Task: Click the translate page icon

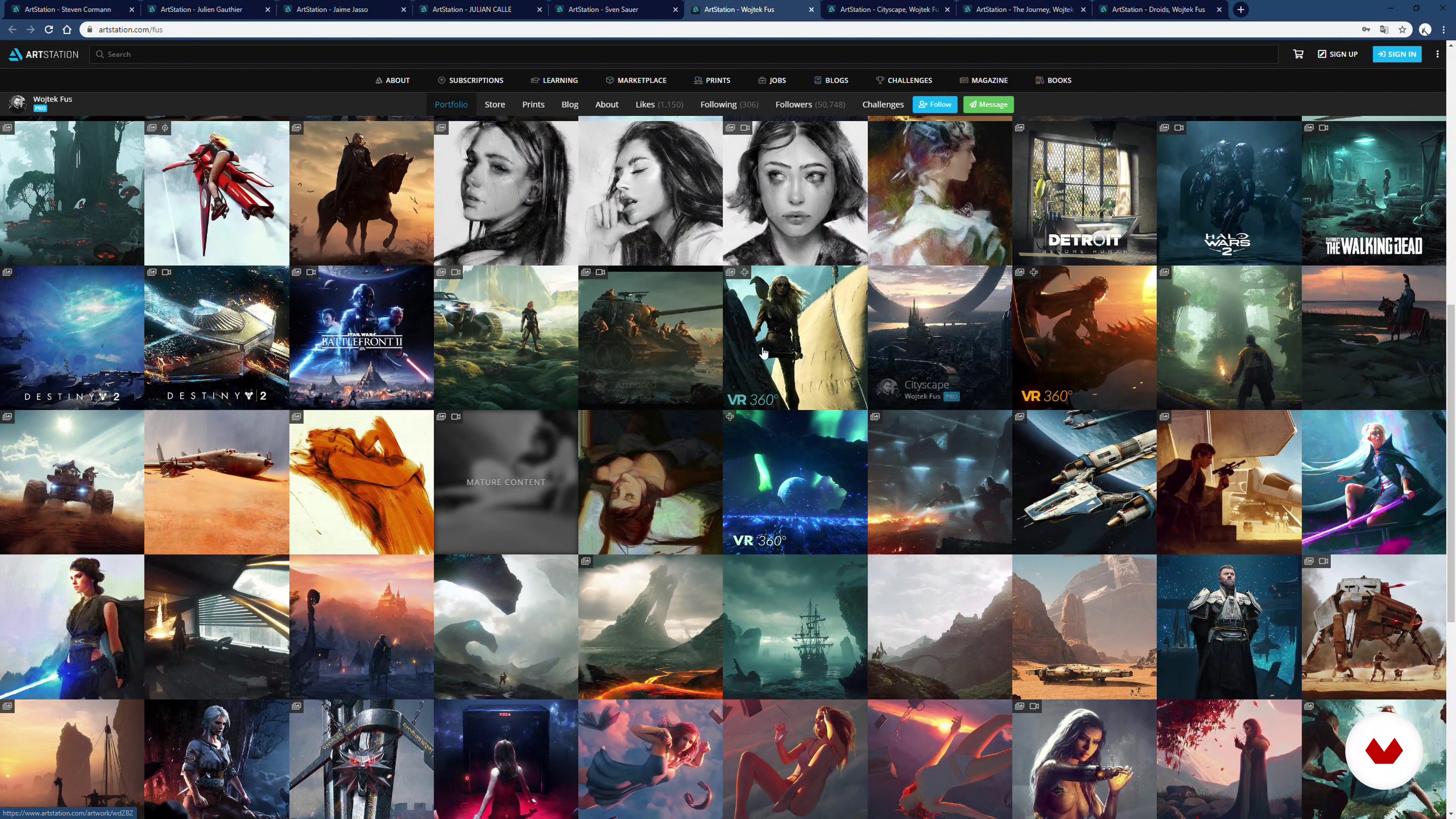Action: pyautogui.click(x=1384, y=30)
